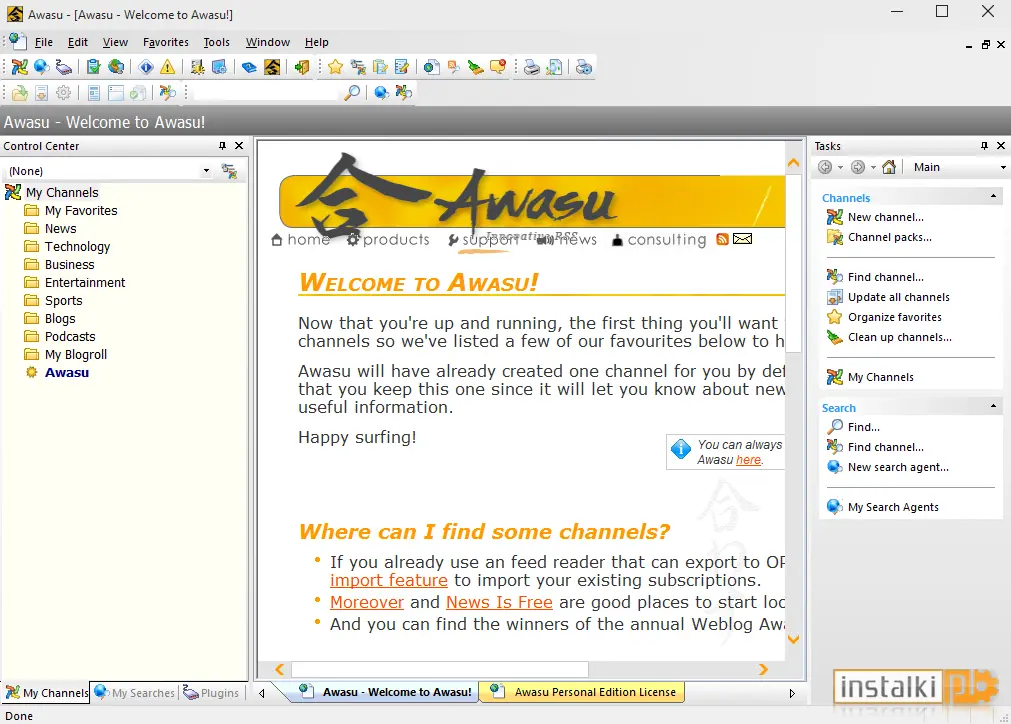Click the blue info toolbar icon
The image size is (1011, 724).
point(146,67)
